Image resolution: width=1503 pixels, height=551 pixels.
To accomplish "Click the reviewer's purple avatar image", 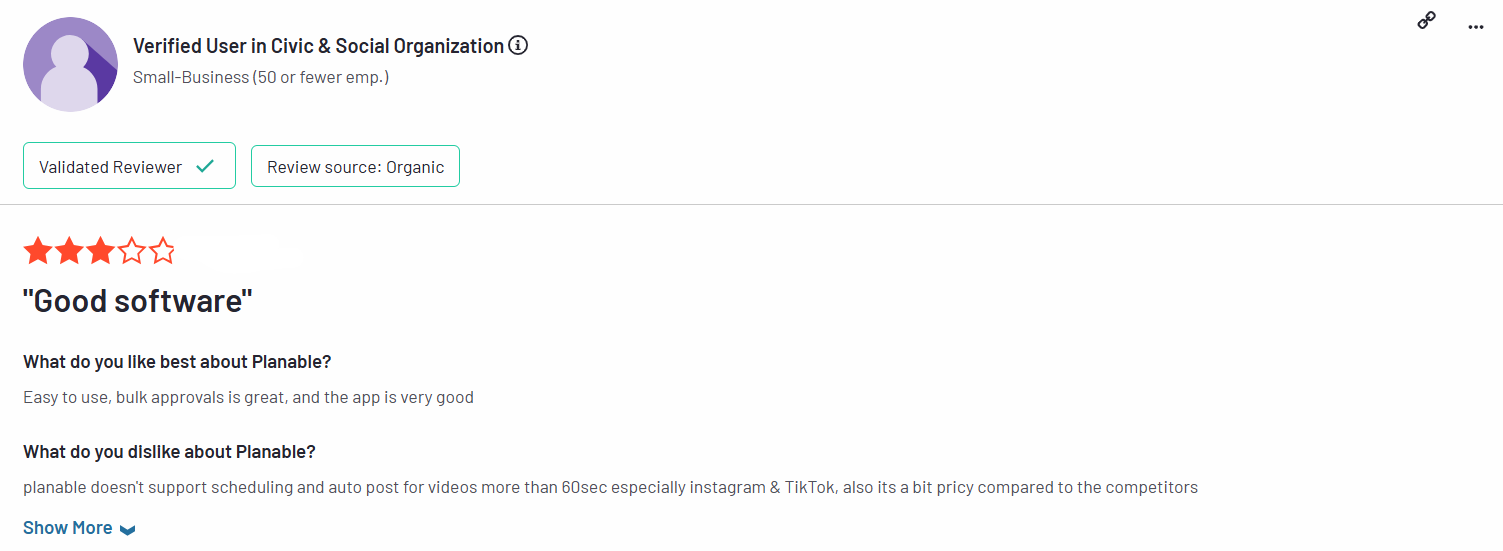I will click(70, 64).
